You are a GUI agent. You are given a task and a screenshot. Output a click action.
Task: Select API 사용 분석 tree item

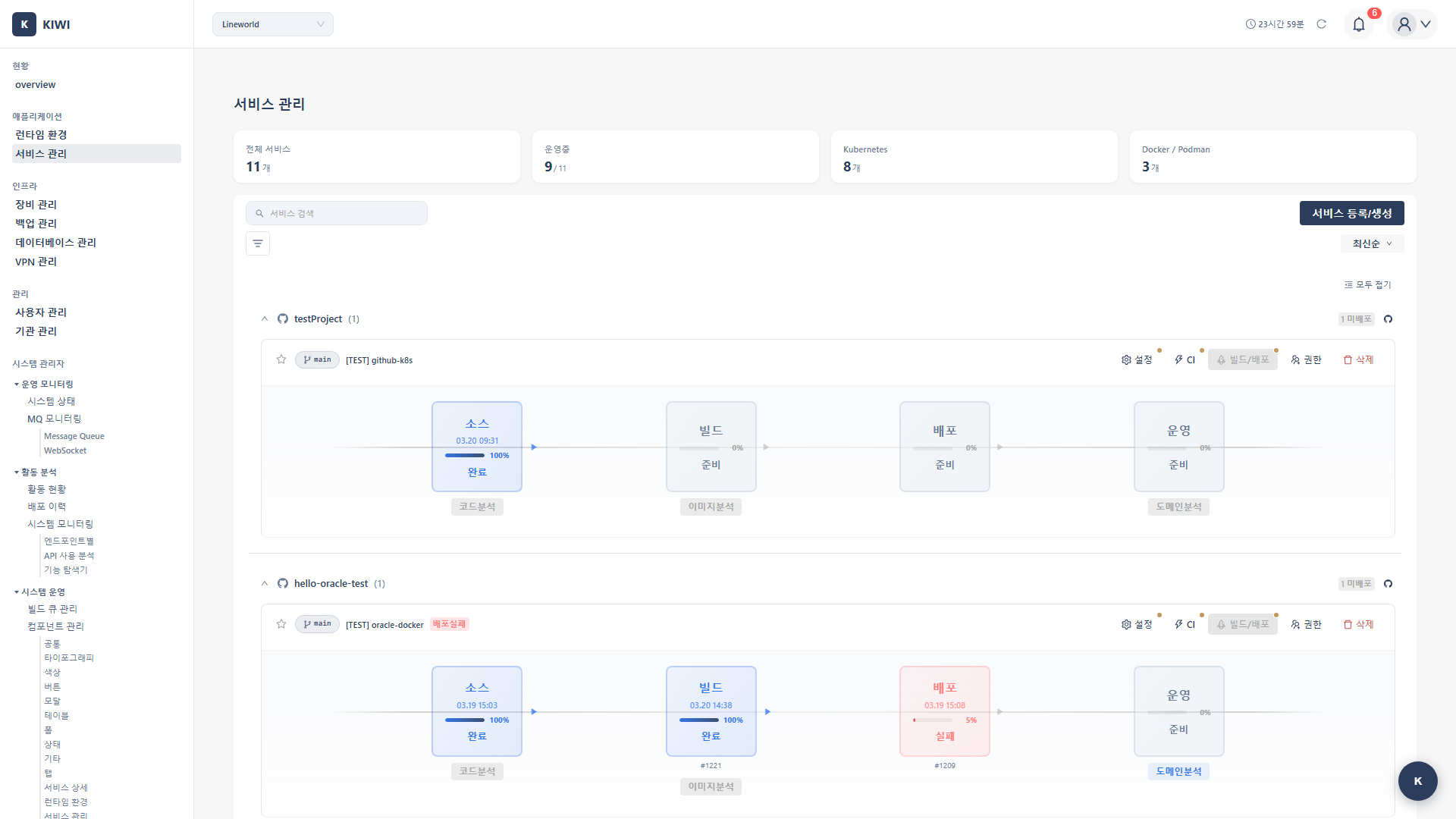click(x=69, y=556)
